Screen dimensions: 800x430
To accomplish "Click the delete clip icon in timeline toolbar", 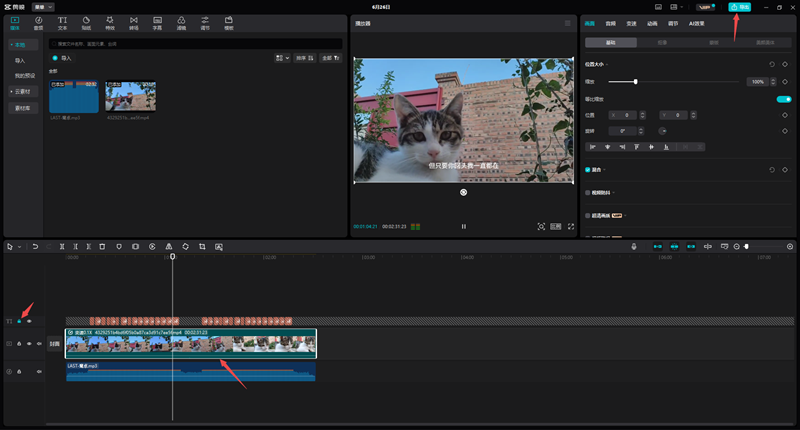I will pyautogui.click(x=102, y=246).
